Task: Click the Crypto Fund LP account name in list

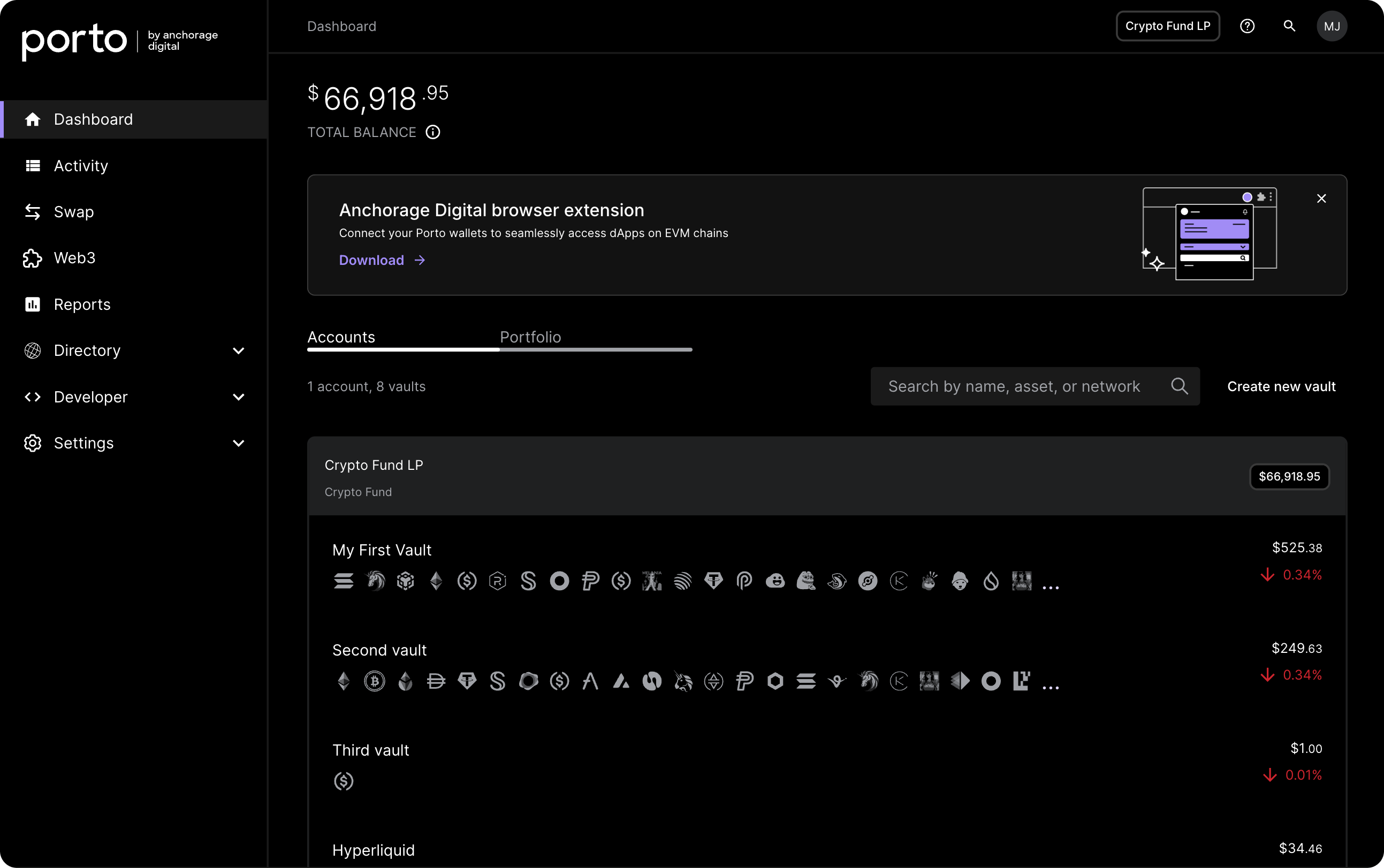Action: 374,465
